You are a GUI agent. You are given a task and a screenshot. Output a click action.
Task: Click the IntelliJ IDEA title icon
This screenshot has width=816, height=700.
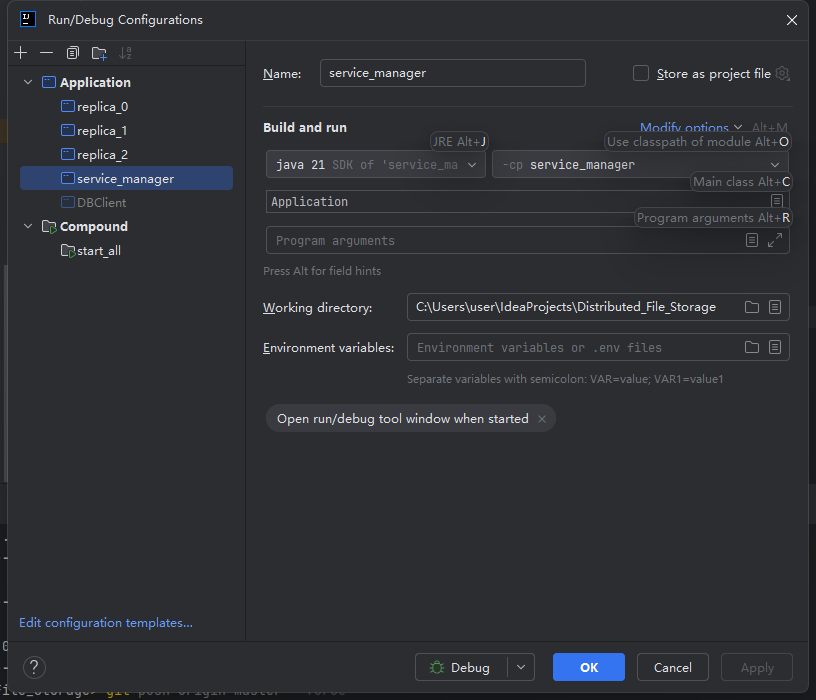(28, 19)
